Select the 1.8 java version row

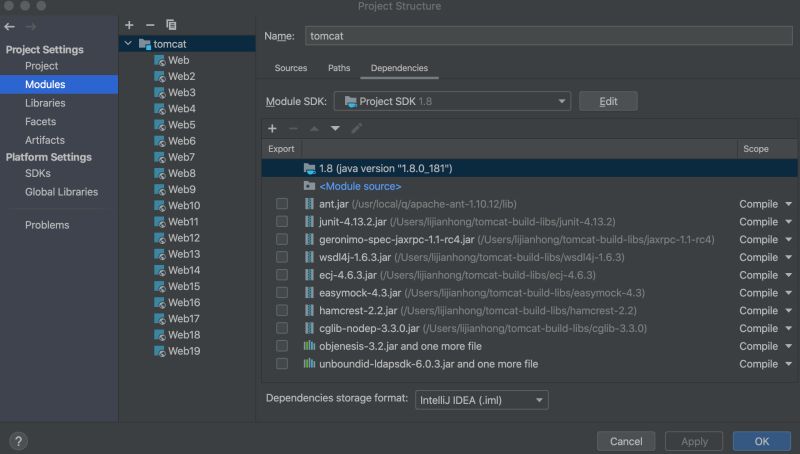pos(529,168)
